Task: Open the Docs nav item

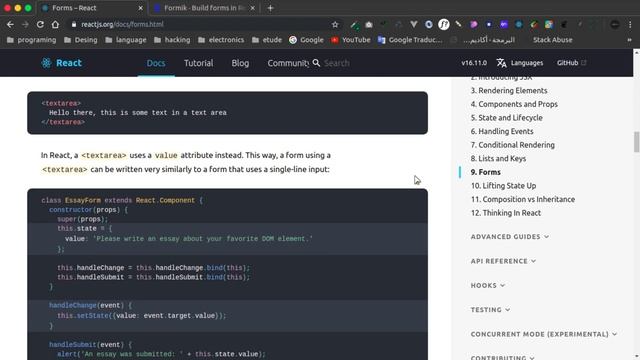Action: point(156,63)
